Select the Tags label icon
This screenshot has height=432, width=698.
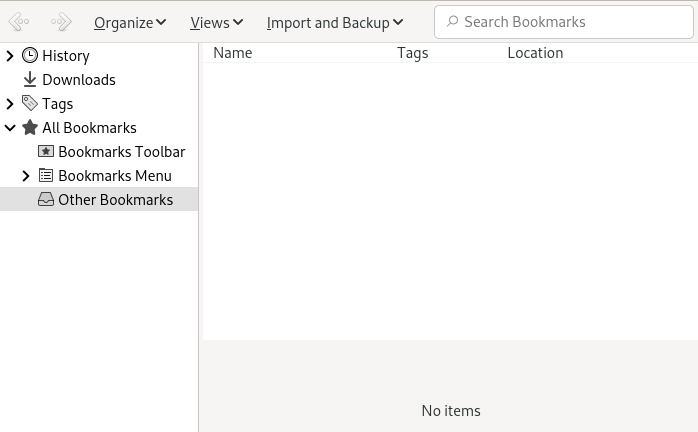30,104
